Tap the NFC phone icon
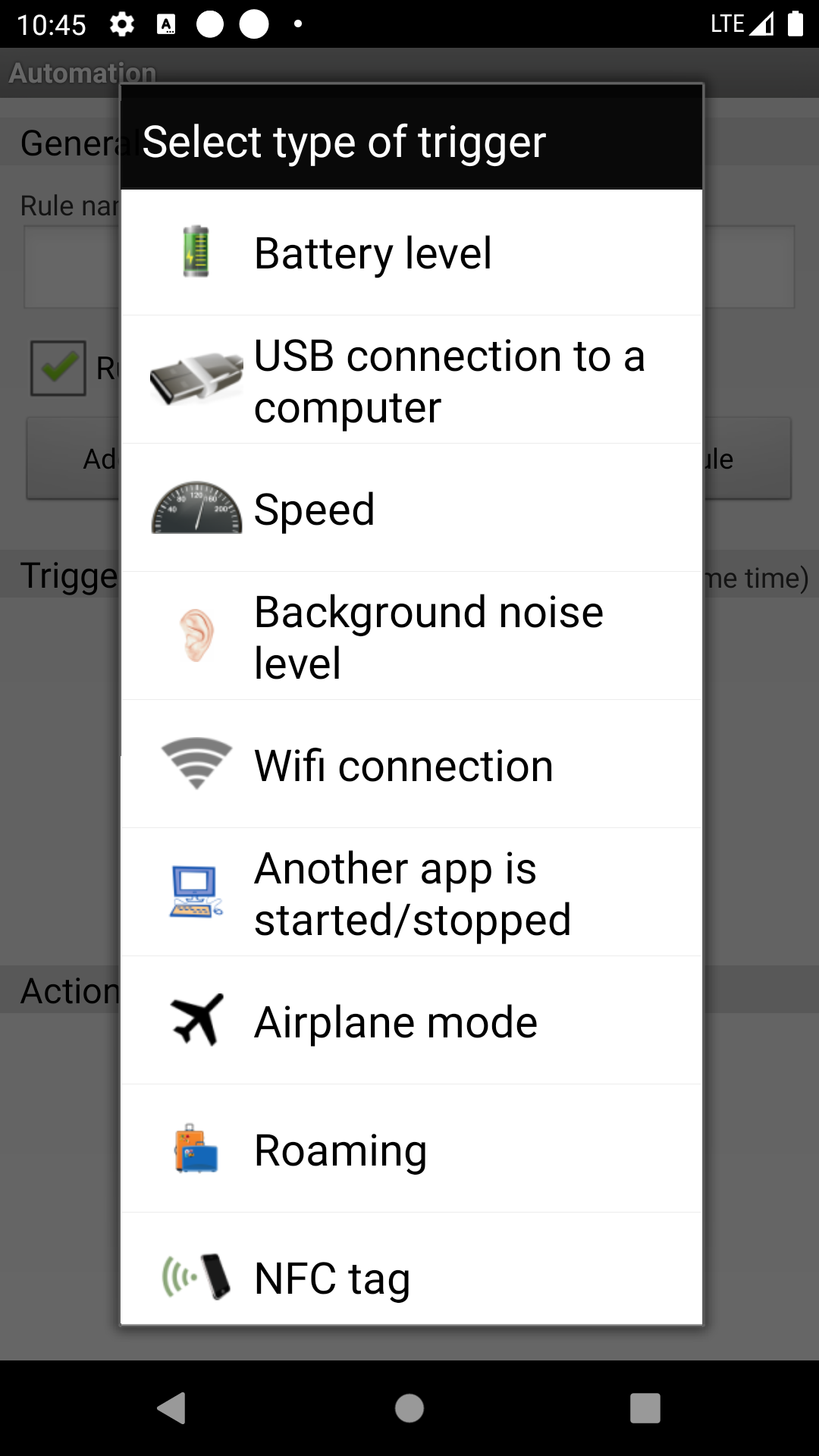Viewport: 819px width, 1456px height. click(x=196, y=1276)
